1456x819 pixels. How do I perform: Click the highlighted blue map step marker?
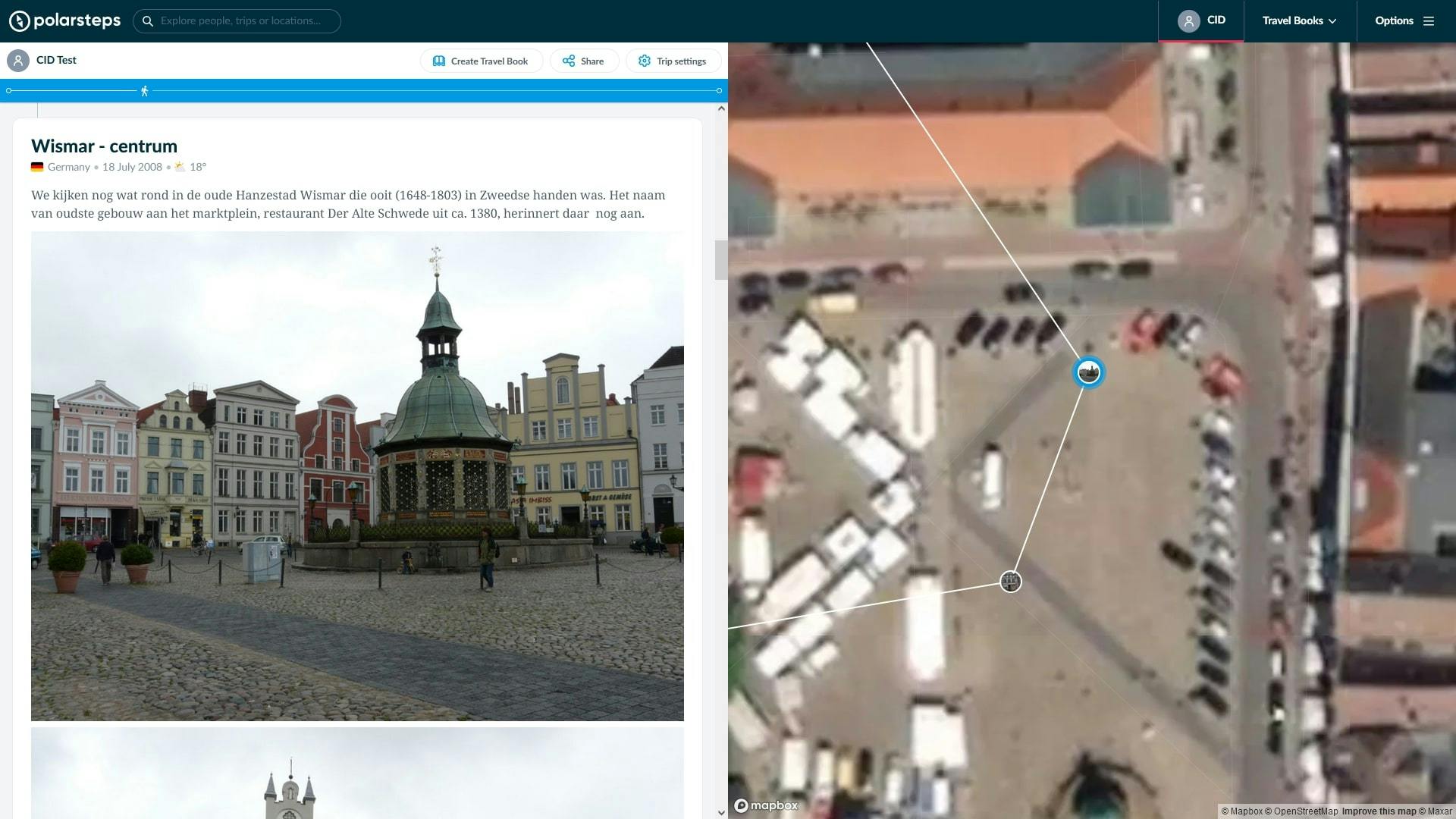[x=1089, y=372]
